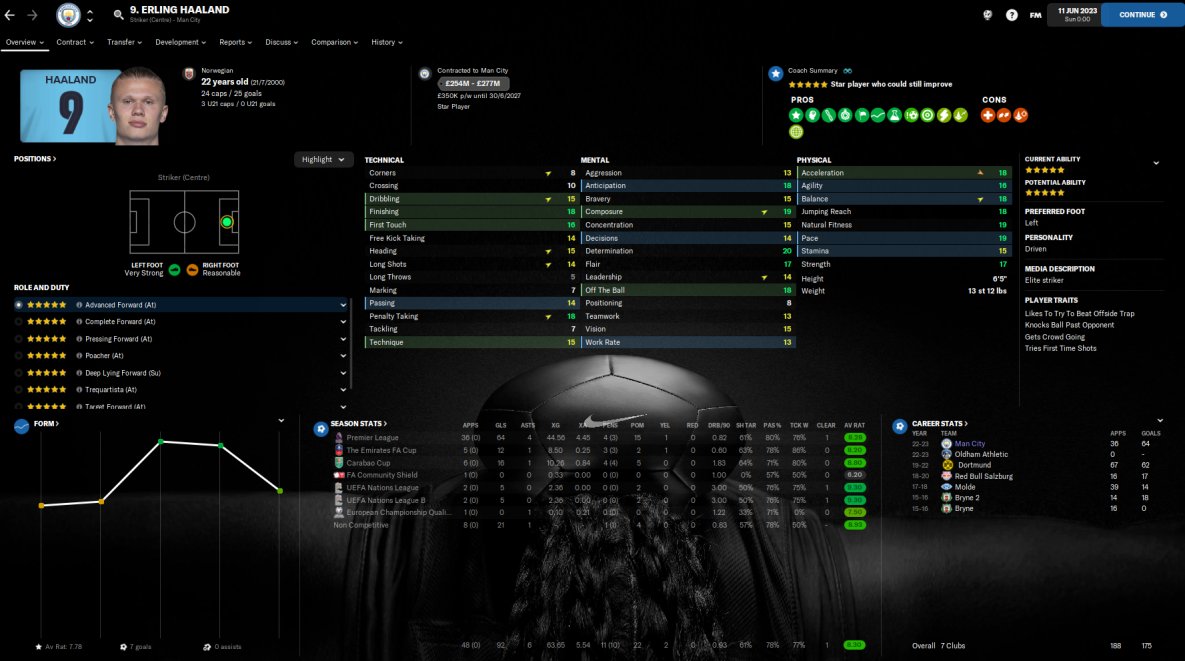Click the lightning bolt pro icon

click(944, 116)
